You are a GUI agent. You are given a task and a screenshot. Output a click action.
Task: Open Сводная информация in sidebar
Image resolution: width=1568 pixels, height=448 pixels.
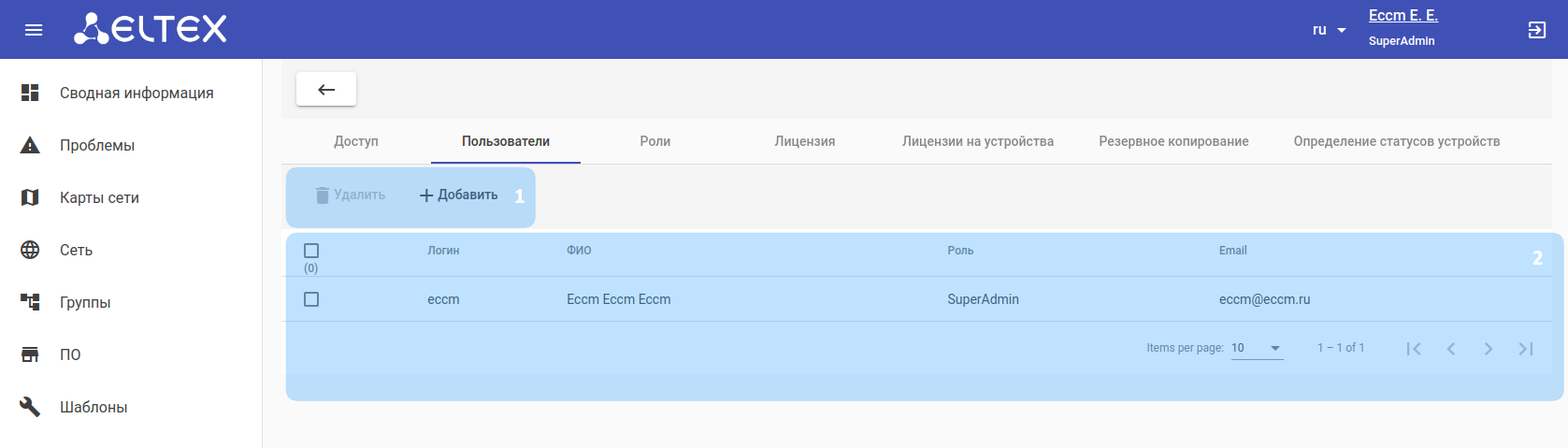point(137,93)
